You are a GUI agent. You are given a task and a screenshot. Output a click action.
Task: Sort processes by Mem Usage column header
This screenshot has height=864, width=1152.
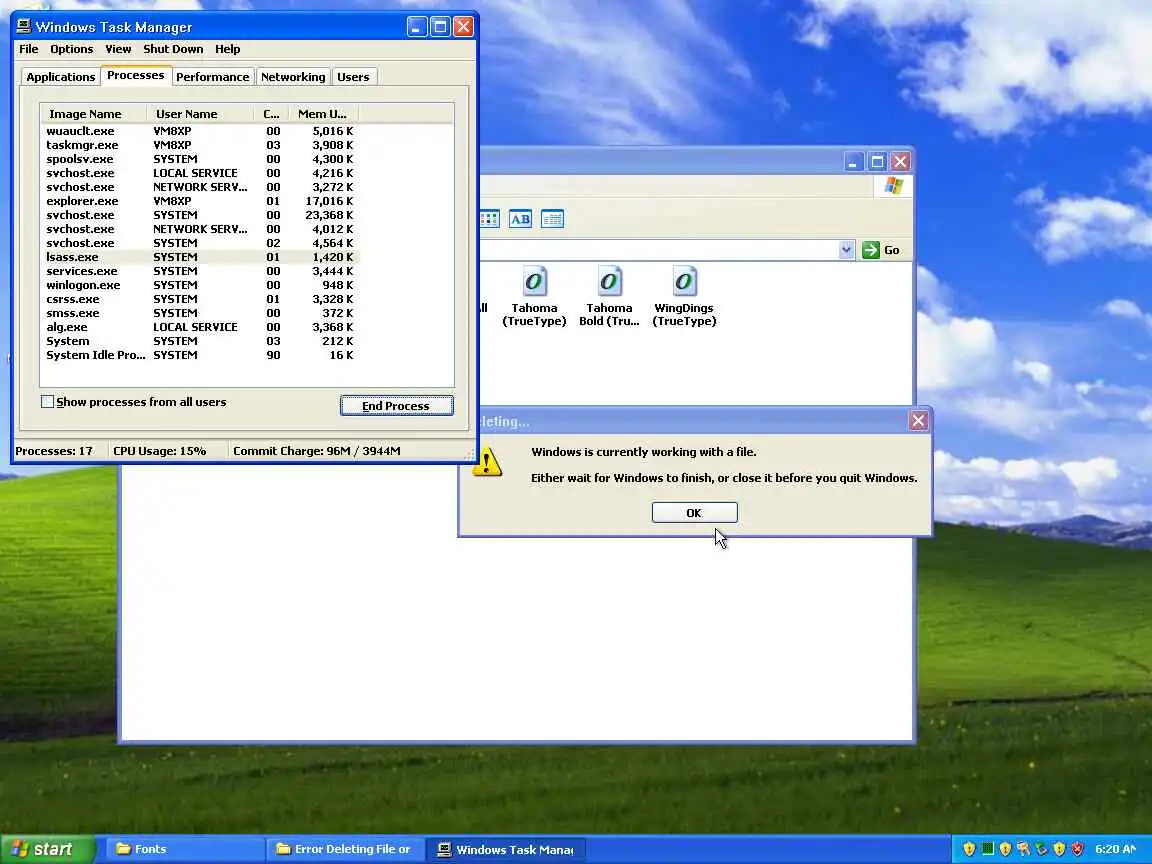pyautogui.click(x=323, y=114)
